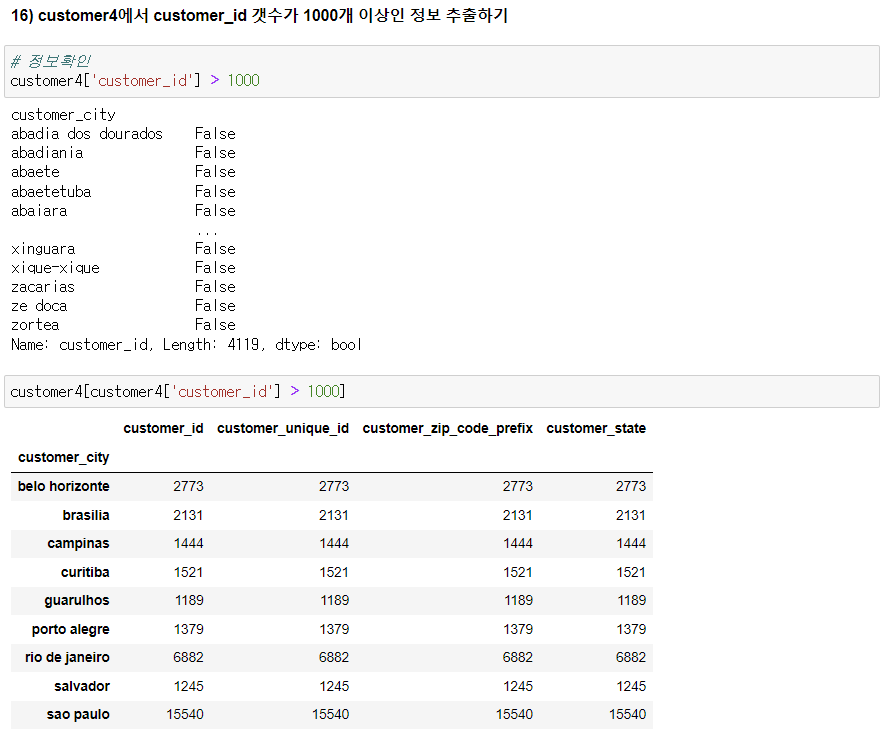Image resolution: width=891 pixels, height=745 pixels.
Task: Click customer_id value 2773 for belo horizonte
Action: tap(188, 486)
